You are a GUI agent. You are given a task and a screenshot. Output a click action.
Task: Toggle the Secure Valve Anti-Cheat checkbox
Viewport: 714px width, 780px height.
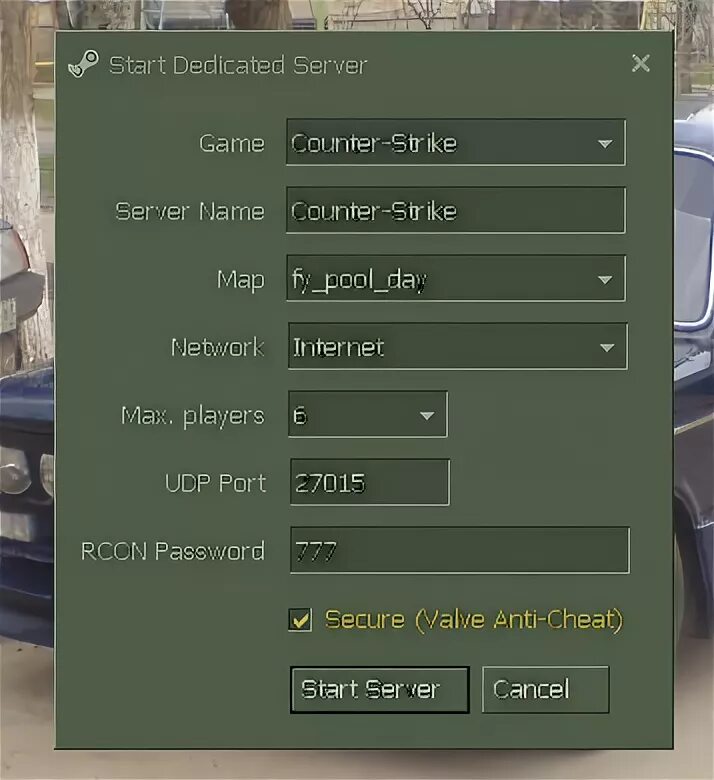[x=300, y=620]
